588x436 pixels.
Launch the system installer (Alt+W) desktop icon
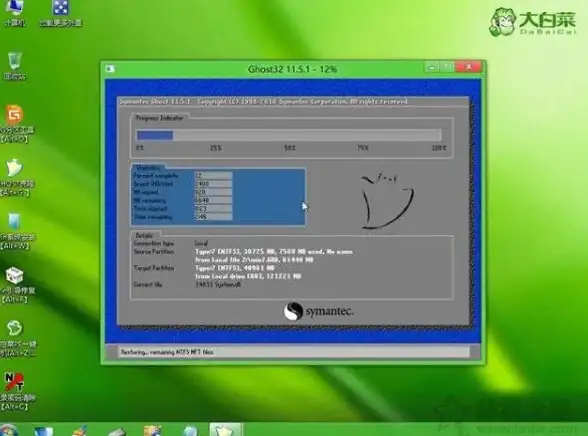[15, 231]
